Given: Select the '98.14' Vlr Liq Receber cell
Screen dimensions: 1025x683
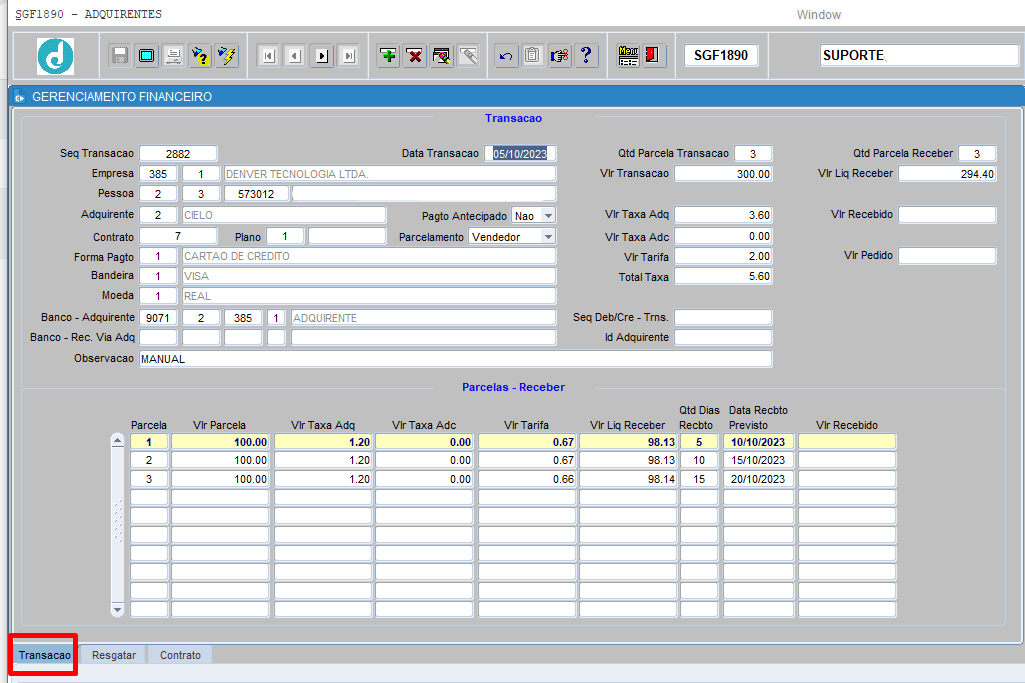Looking at the screenshot, I should click(628, 479).
